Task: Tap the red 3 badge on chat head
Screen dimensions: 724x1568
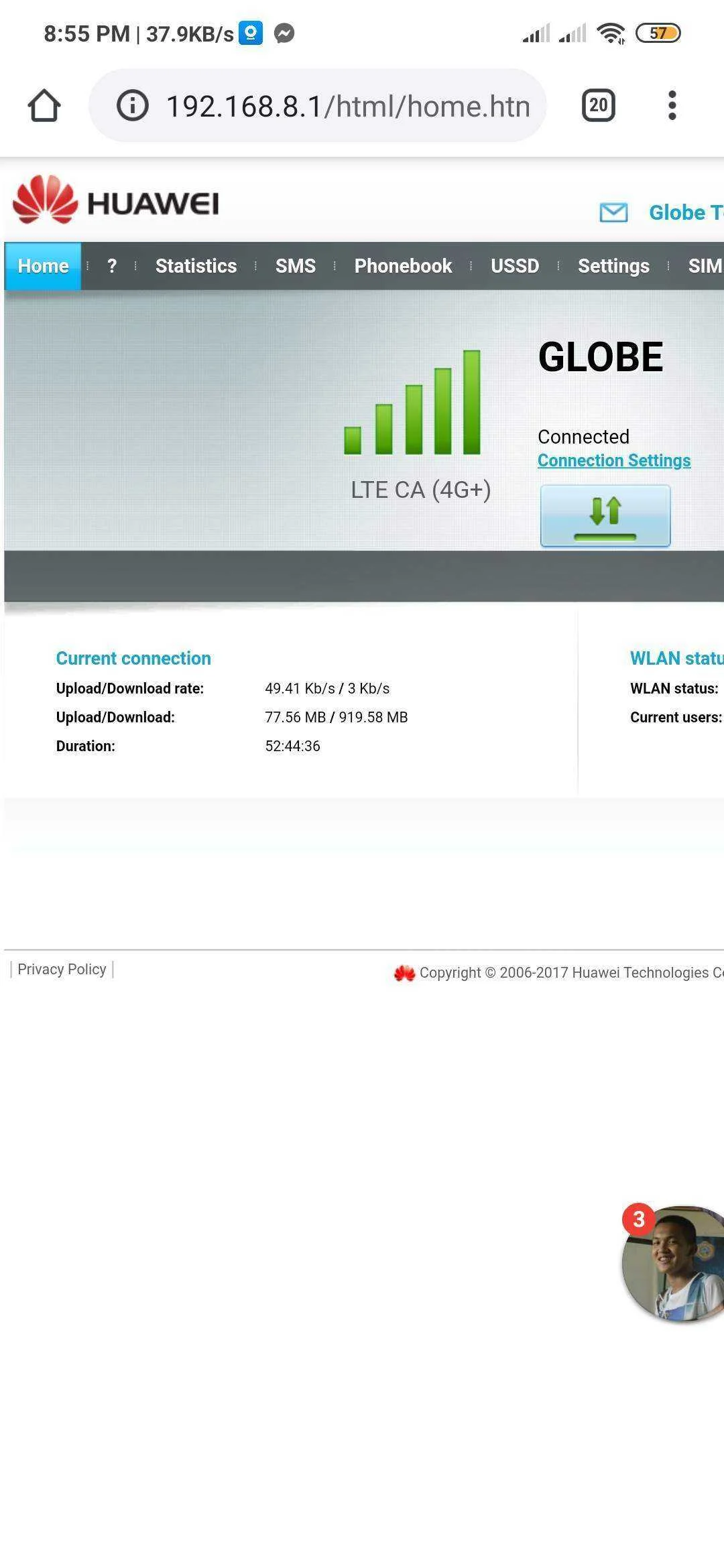Action: (x=639, y=1220)
